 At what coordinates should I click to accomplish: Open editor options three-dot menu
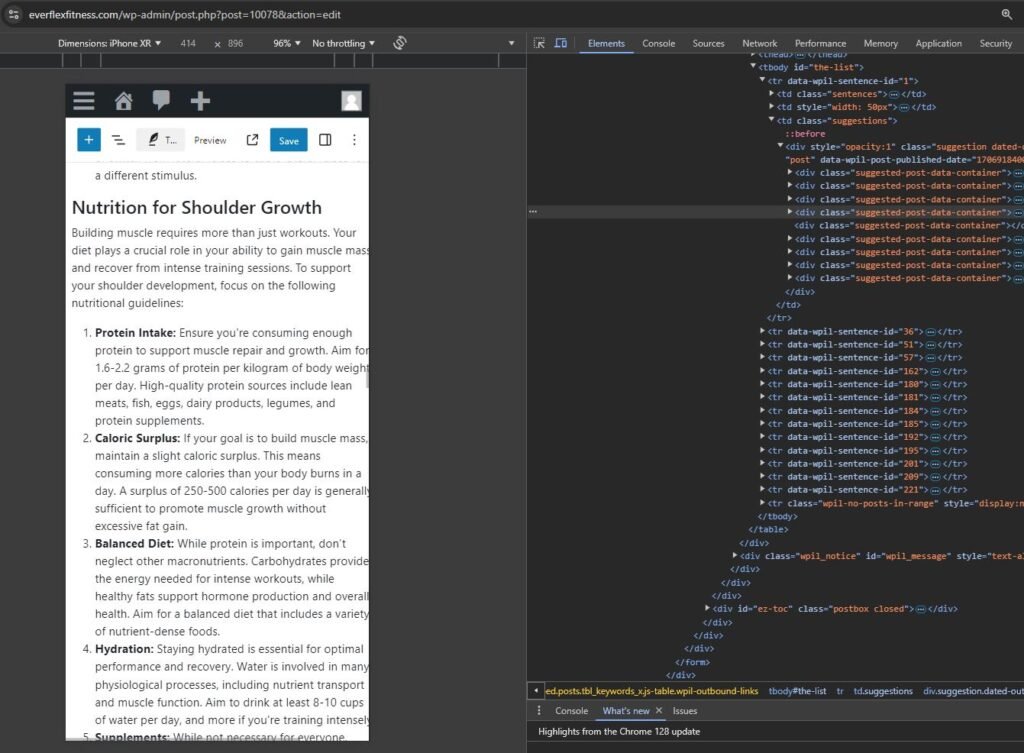354,140
